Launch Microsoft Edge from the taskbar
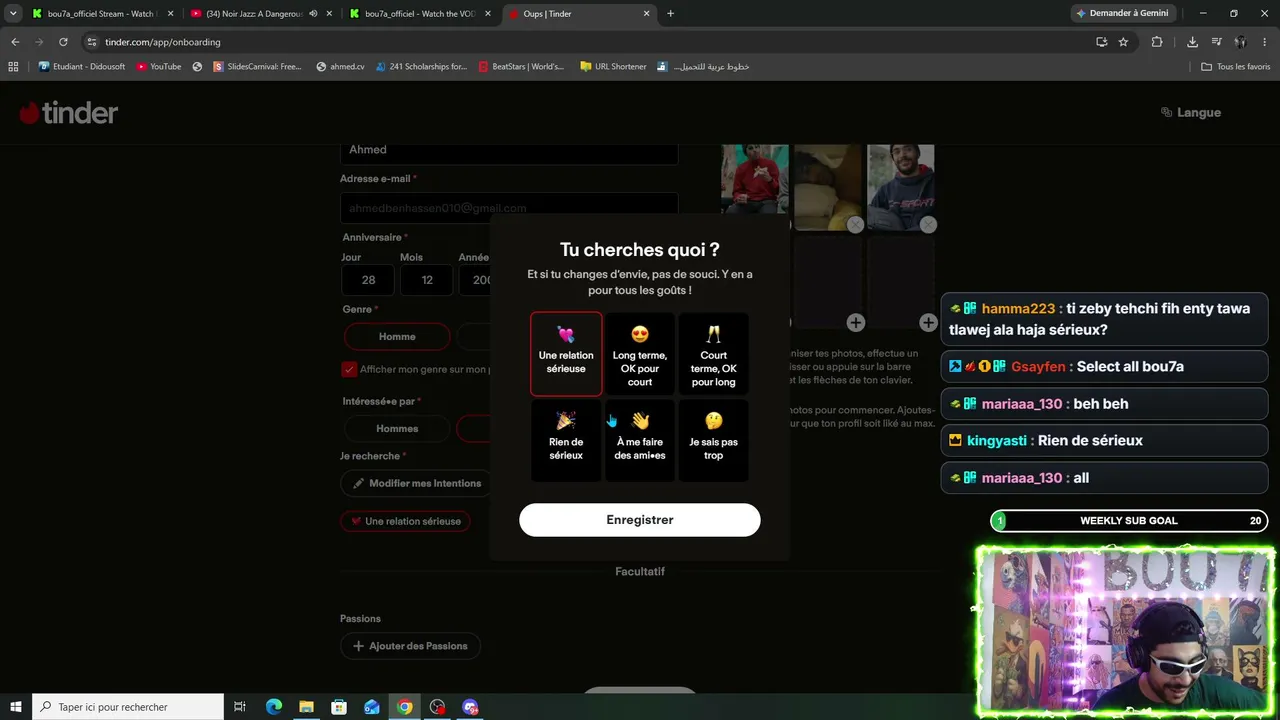 pyautogui.click(x=273, y=707)
